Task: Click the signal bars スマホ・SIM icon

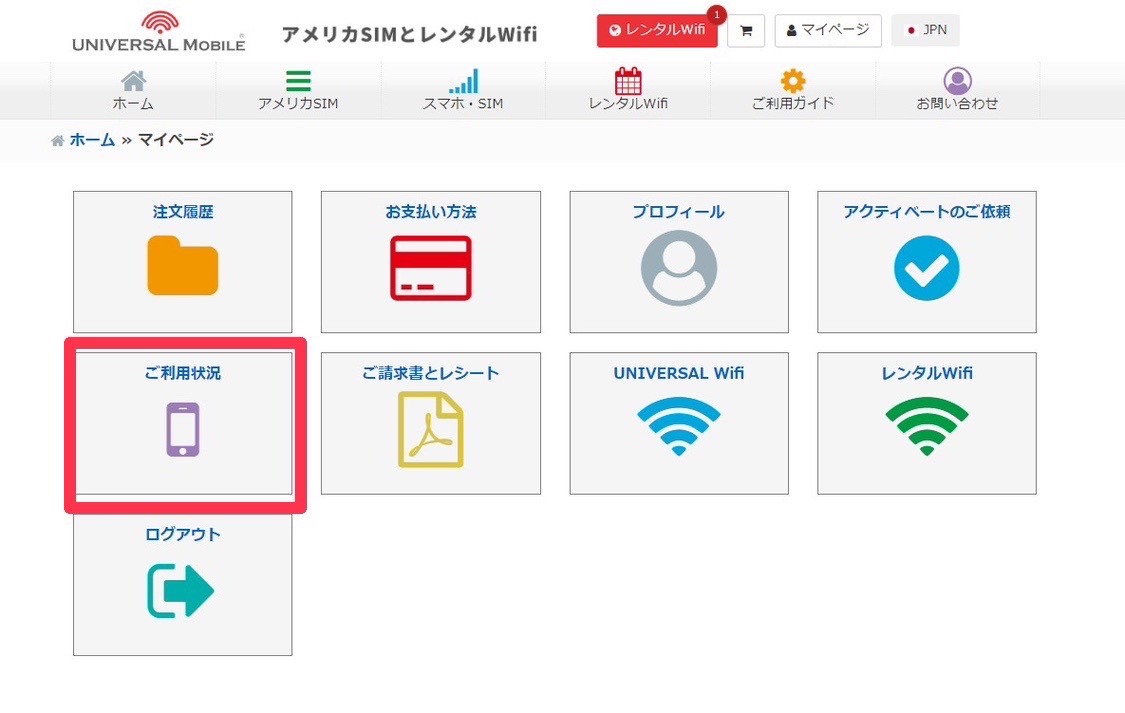Action: (463, 81)
